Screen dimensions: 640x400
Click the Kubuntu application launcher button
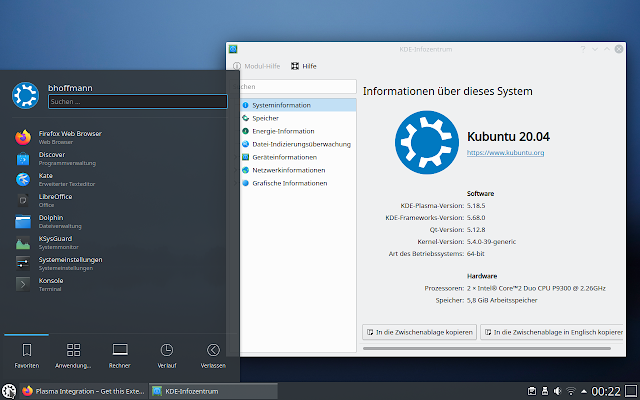8,391
